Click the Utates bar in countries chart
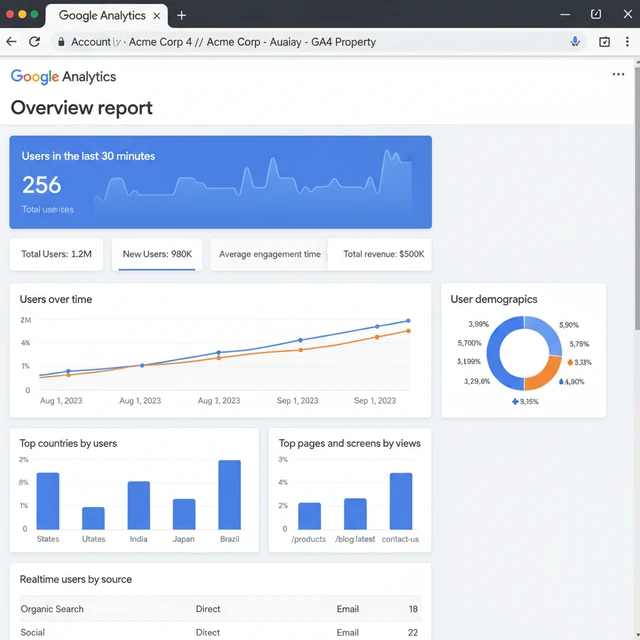The height and width of the screenshot is (640, 640). [93, 518]
